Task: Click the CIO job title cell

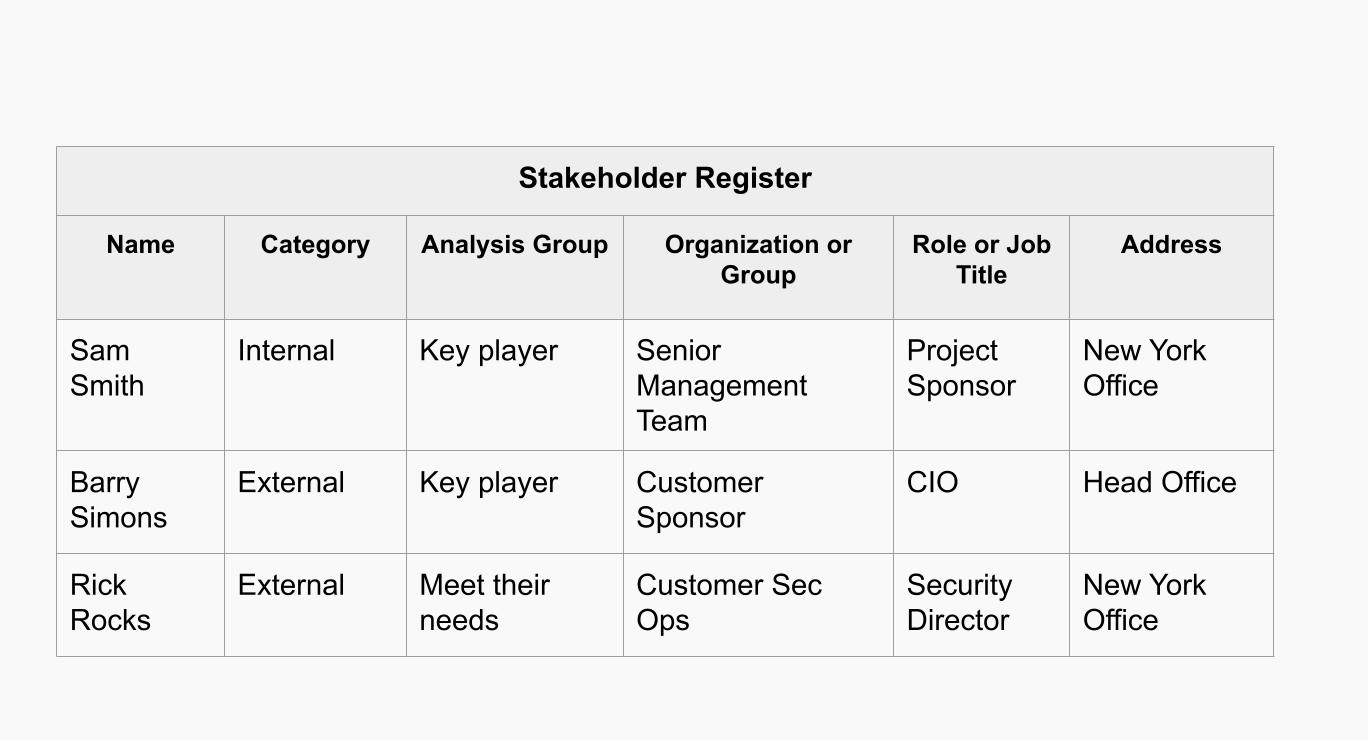Action: point(932,483)
